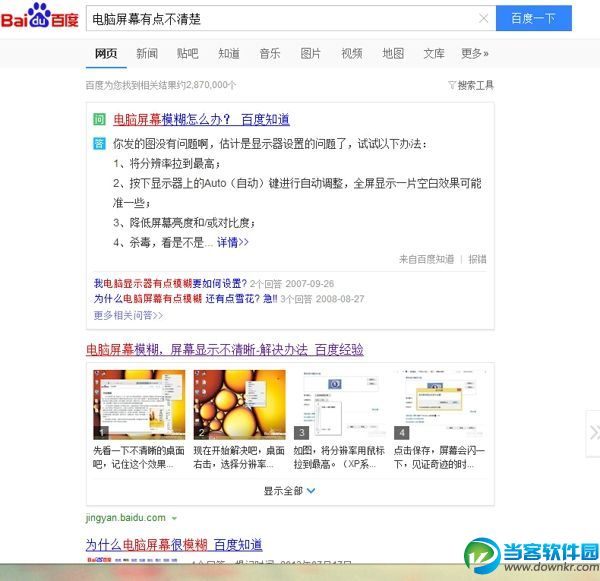Viewport: 600px width, 581px height.
Task: Expand the 更多» menu
Action: click(x=475, y=54)
